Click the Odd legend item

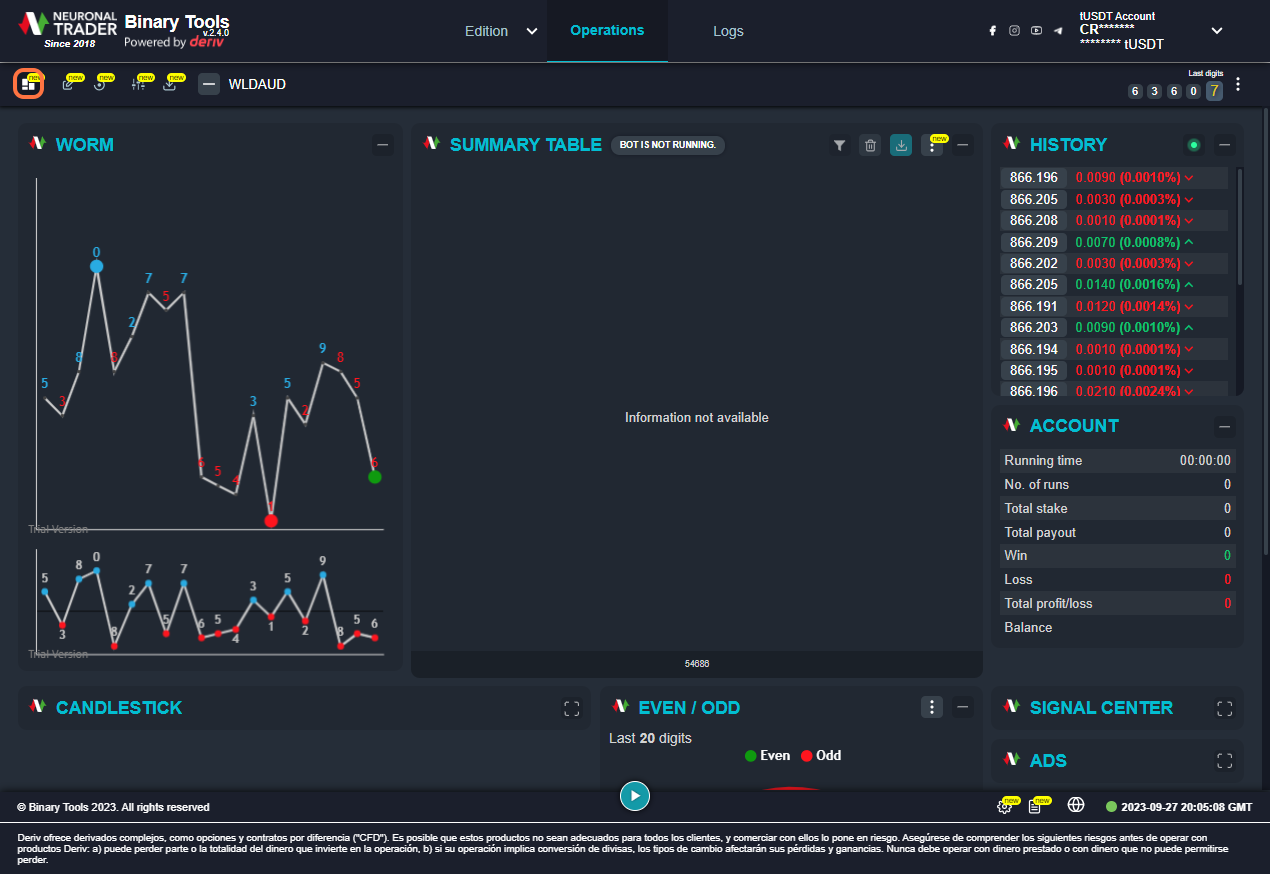821,755
